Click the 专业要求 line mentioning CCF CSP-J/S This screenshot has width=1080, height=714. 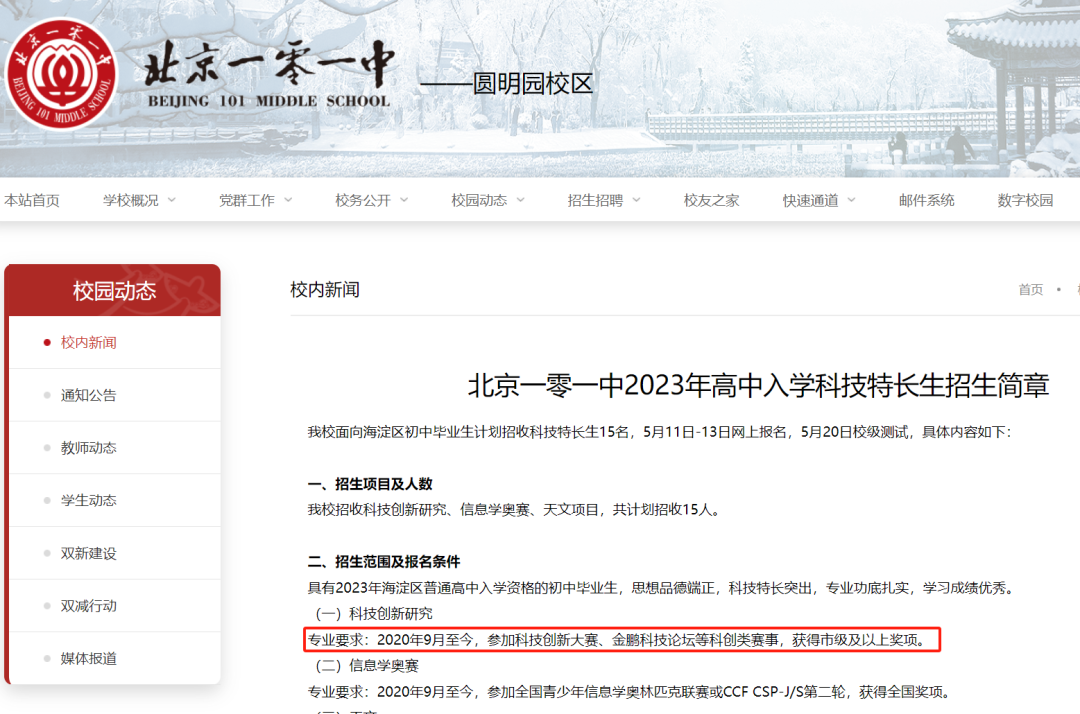tap(629, 692)
